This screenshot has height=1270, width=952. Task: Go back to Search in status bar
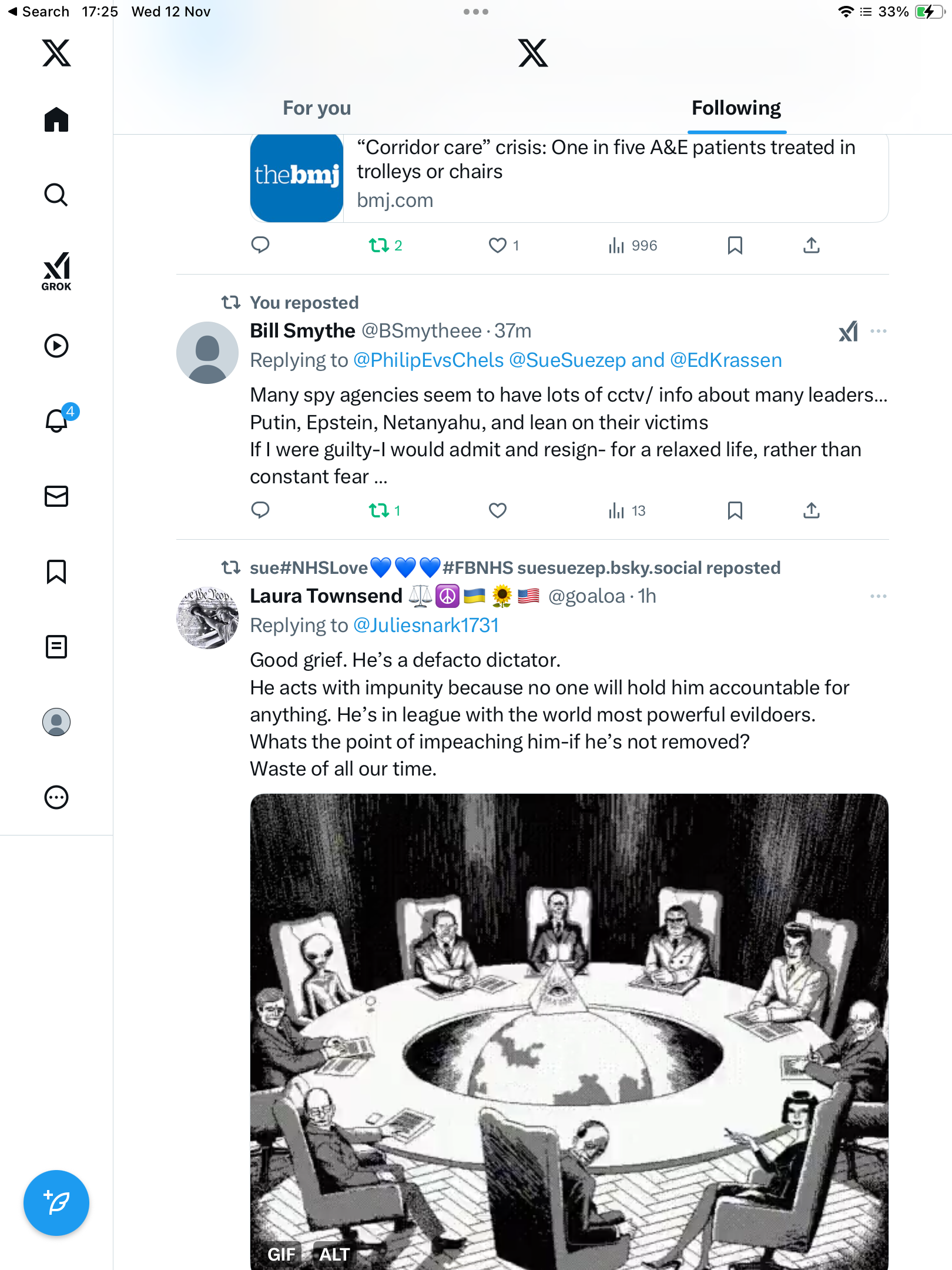[x=39, y=12]
